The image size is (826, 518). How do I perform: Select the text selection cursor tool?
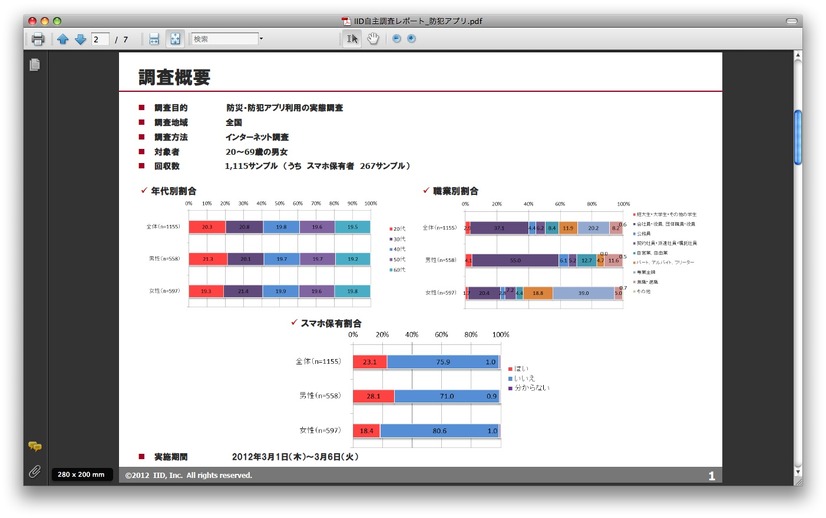point(352,38)
